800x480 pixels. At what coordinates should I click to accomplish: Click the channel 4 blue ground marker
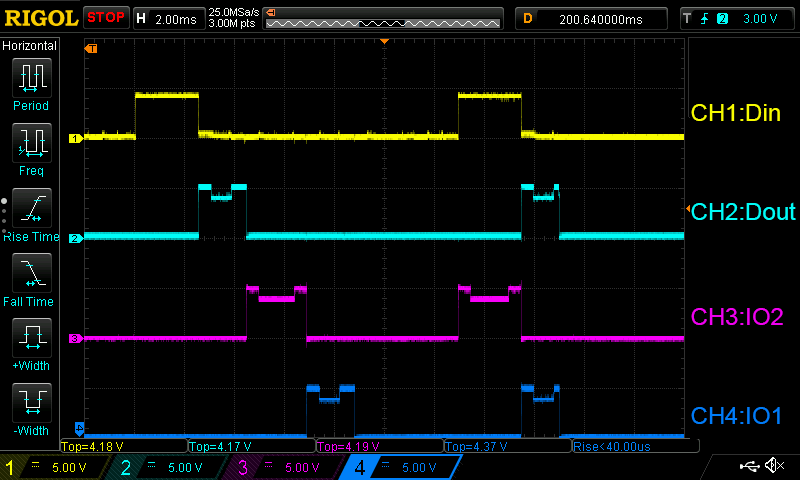pos(80,427)
